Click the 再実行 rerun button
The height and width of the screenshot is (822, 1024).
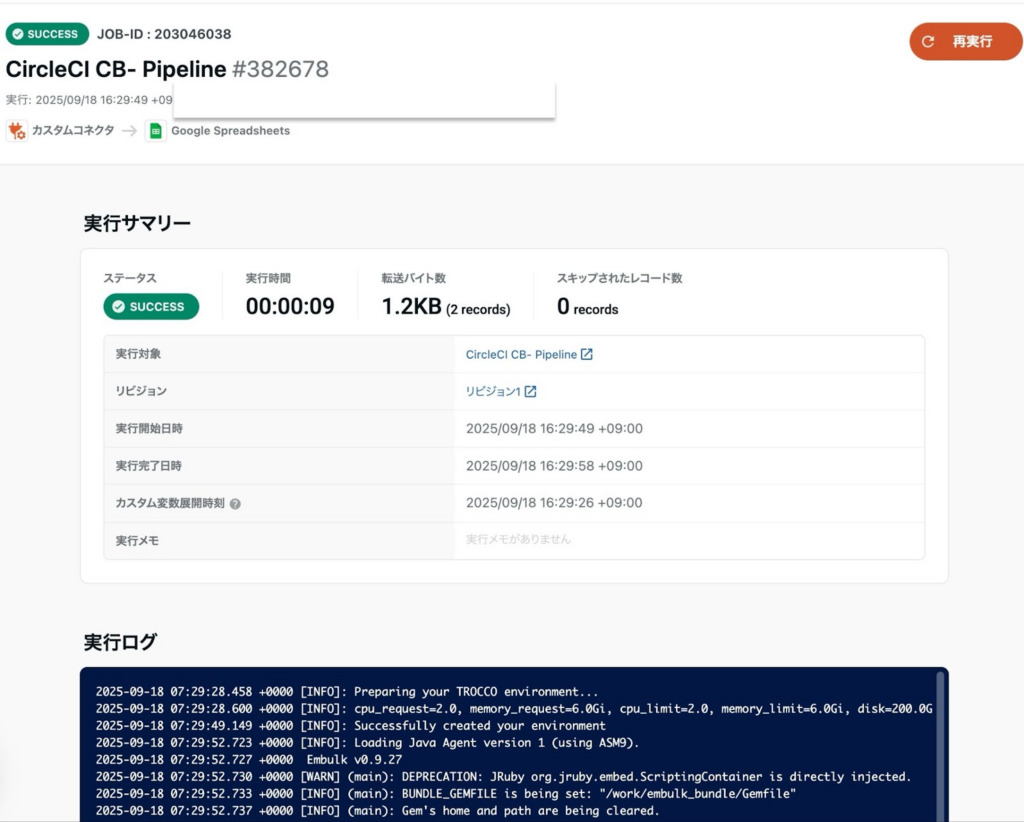pyautogui.click(x=965, y=42)
